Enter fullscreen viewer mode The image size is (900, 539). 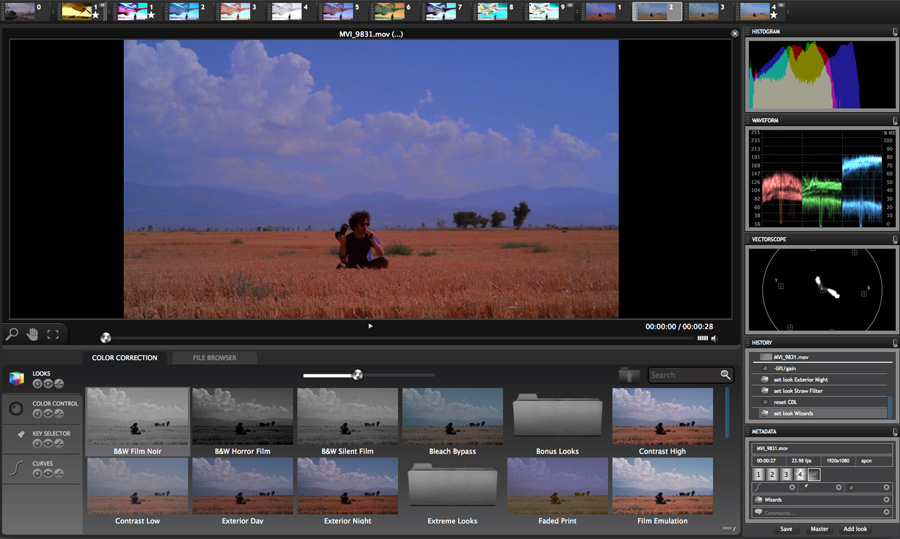[x=53, y=335]
